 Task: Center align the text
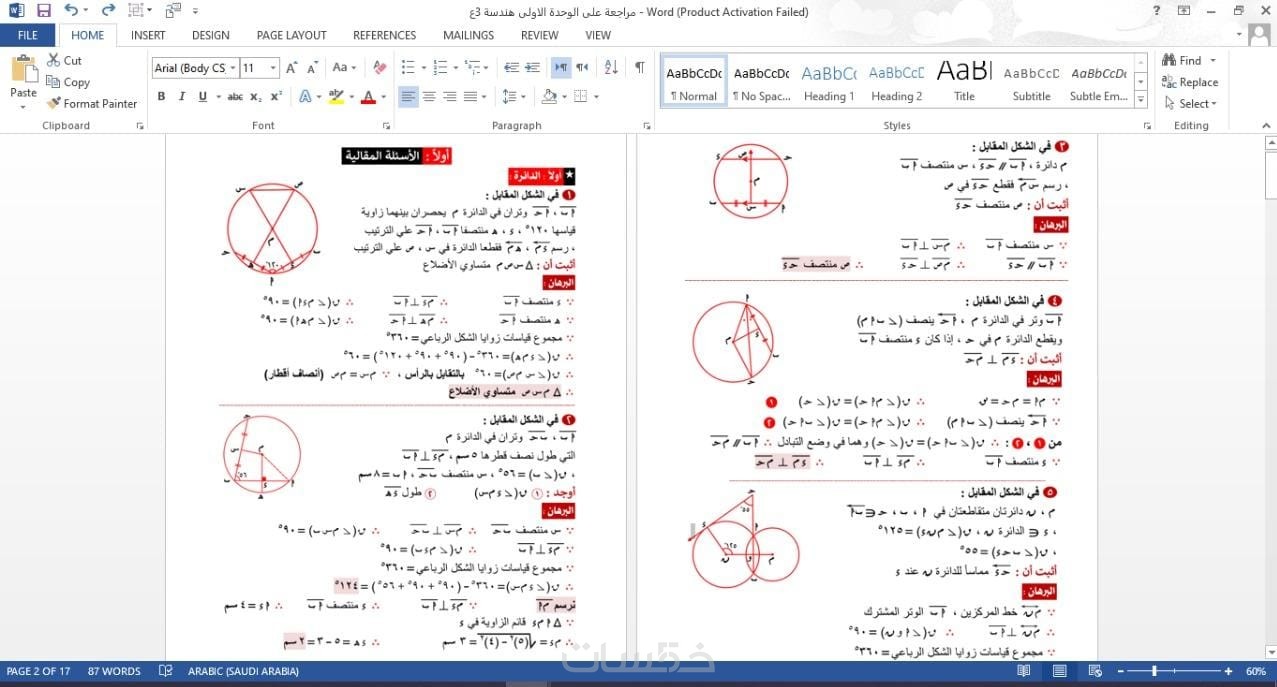[429, 97]
